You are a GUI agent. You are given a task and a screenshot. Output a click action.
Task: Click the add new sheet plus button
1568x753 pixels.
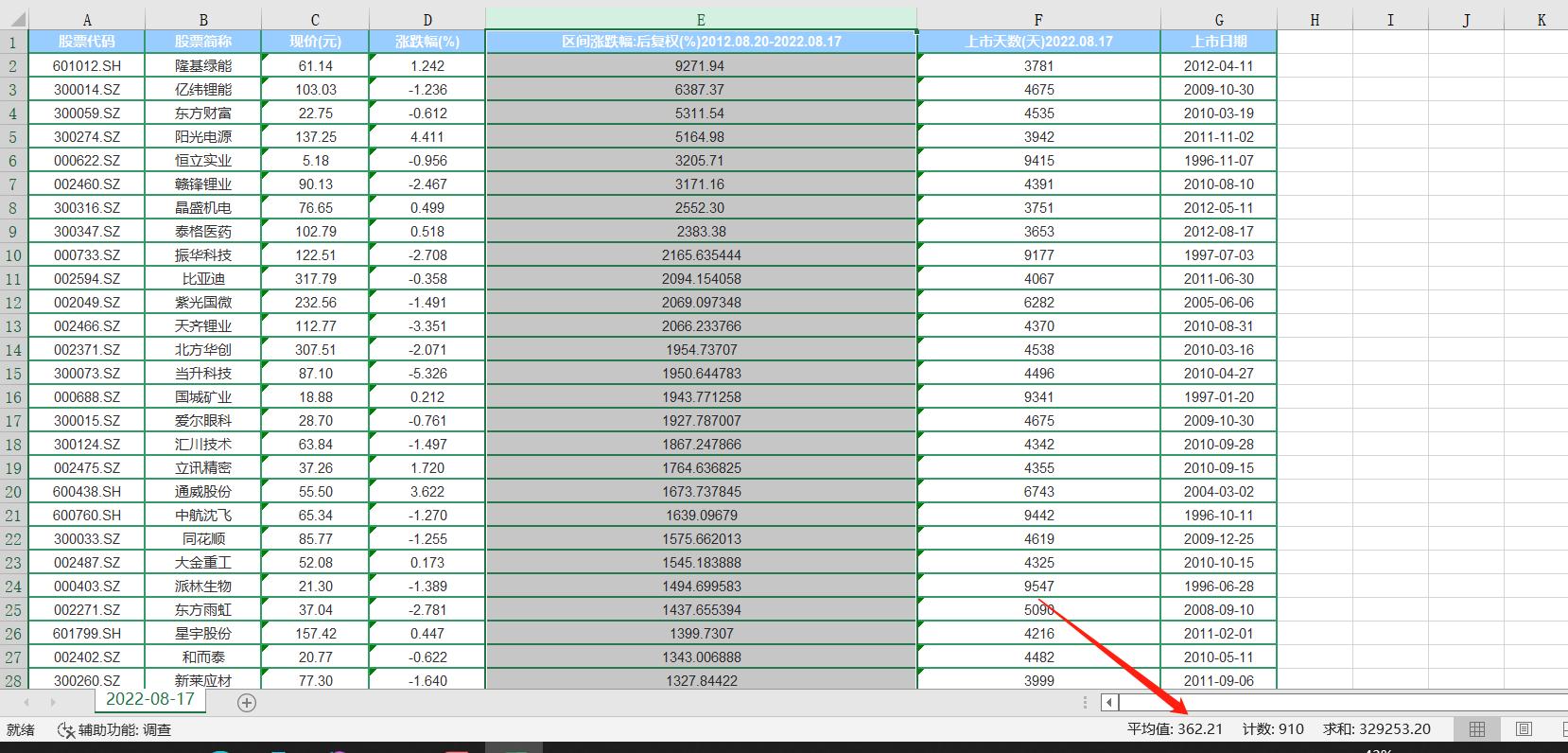[247, 702]
